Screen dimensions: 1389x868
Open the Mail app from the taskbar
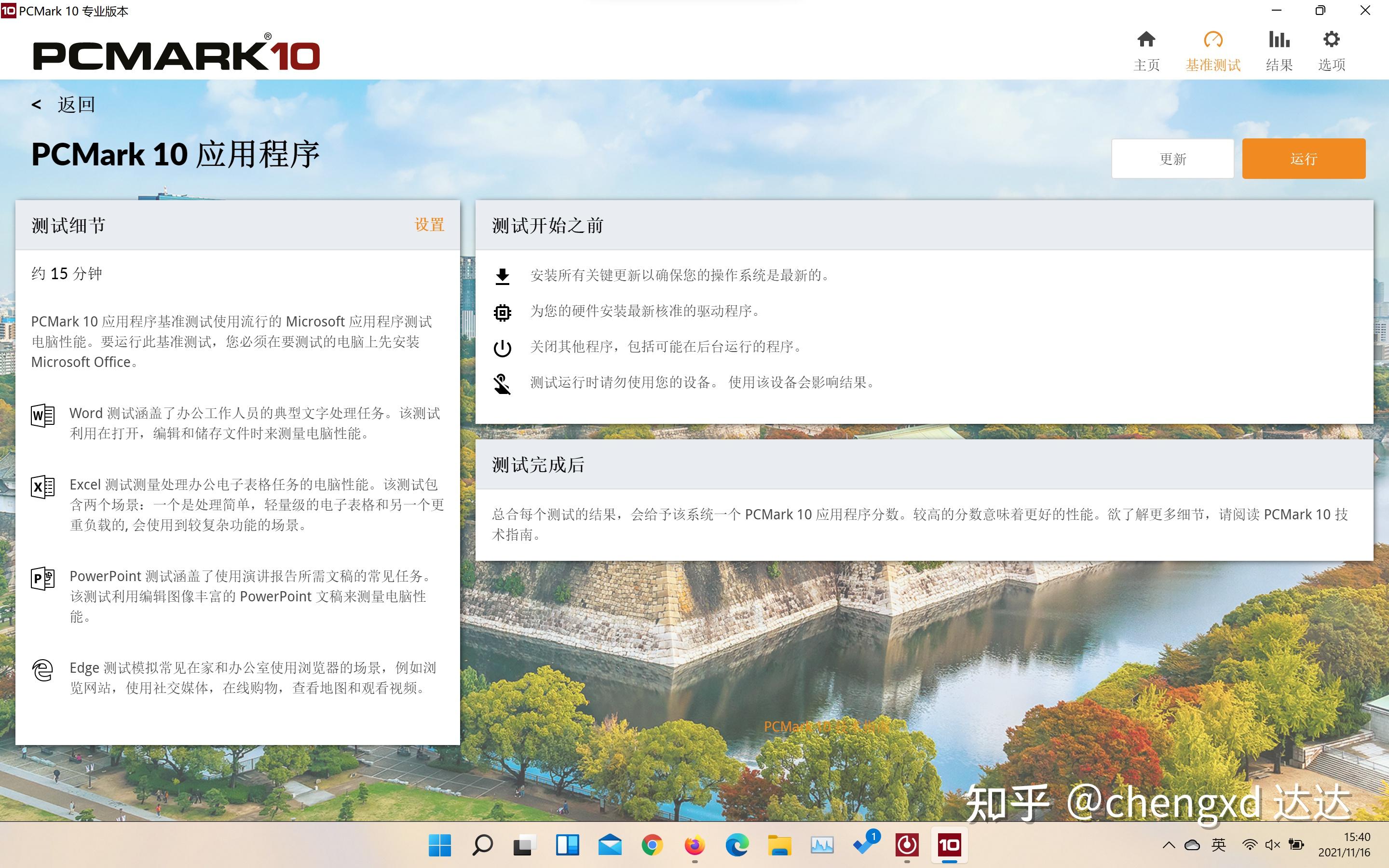pos(610,844)
